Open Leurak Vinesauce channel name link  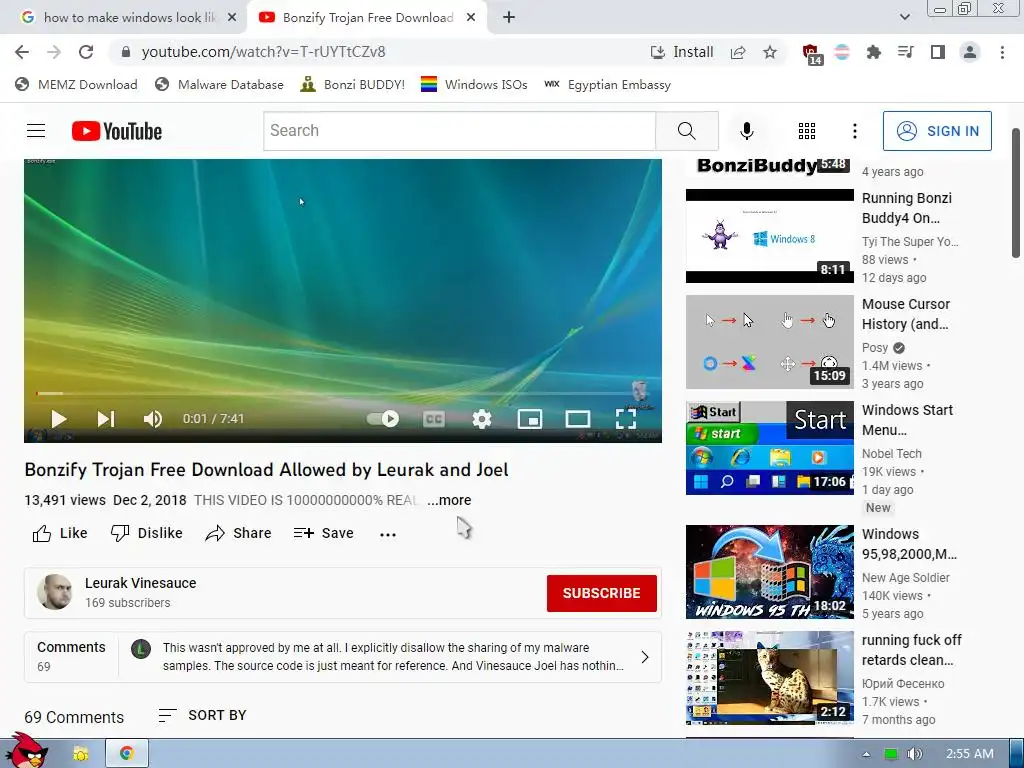(x=140, y=583)
